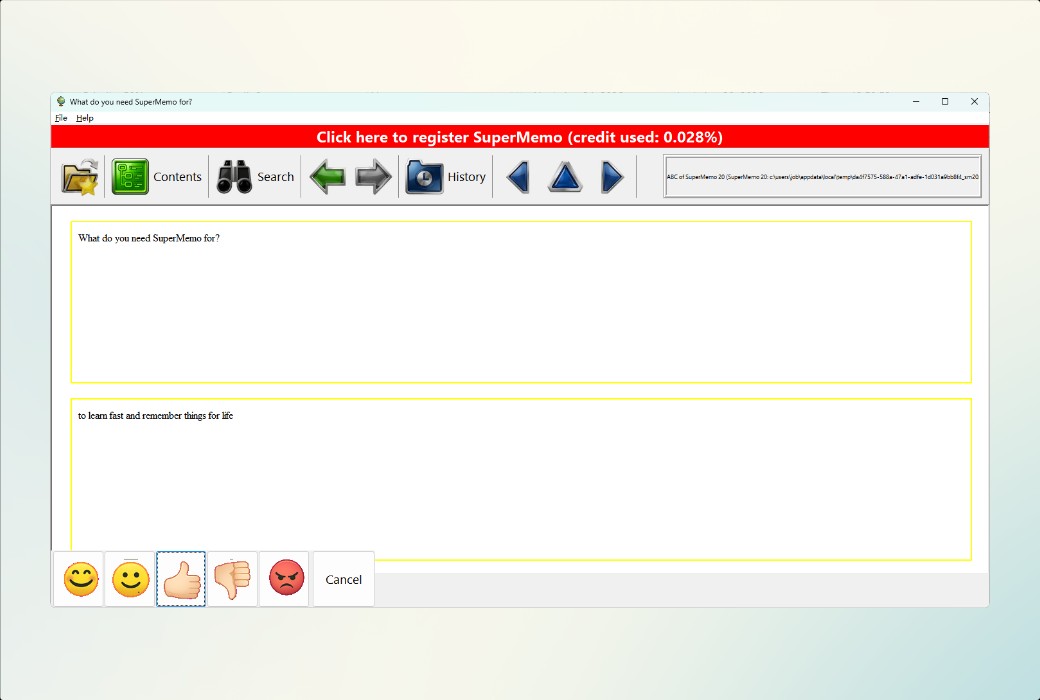Select the glowing smiley grade

pyautogui.click(x=79, y=579)
